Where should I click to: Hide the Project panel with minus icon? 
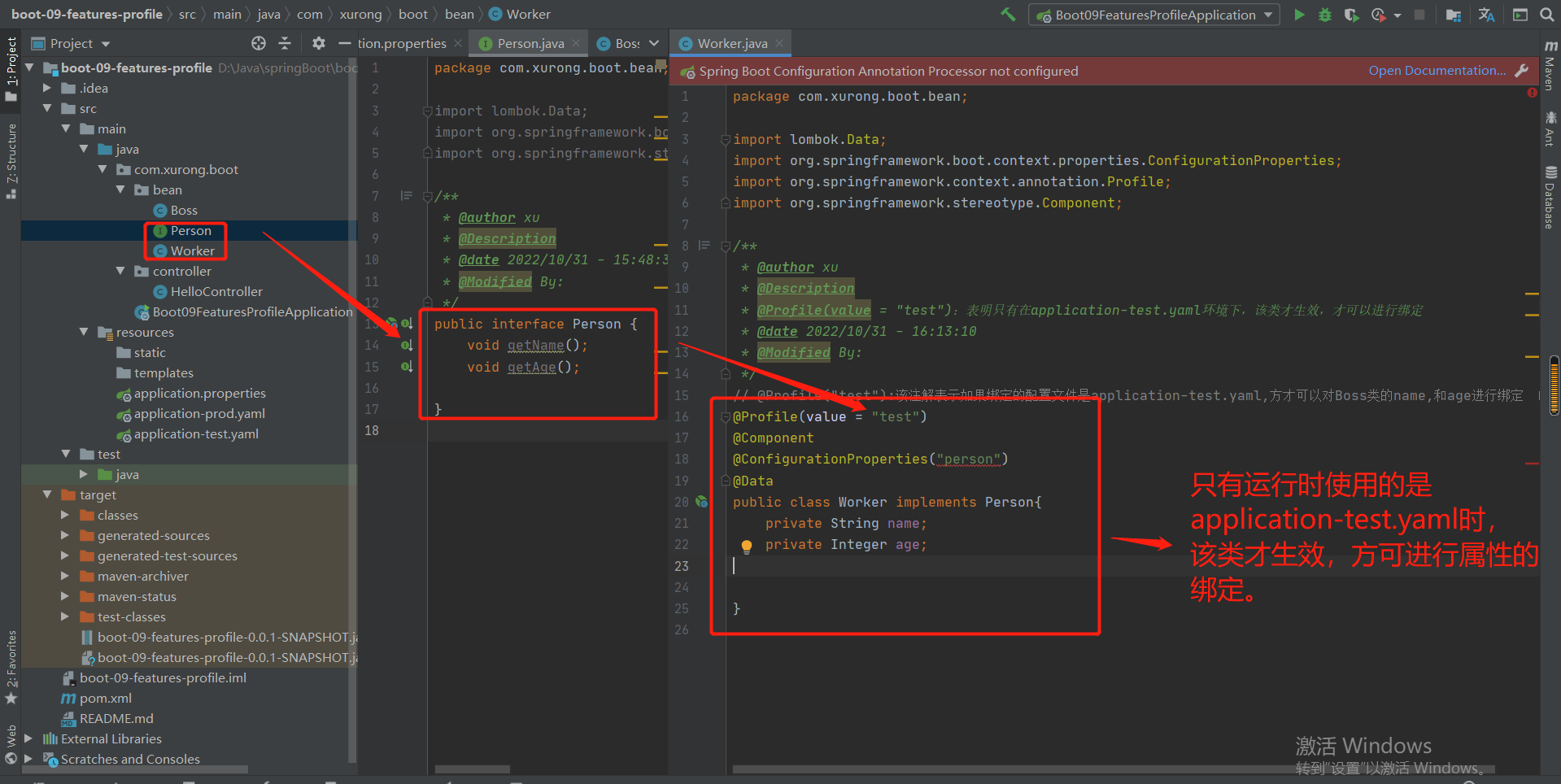coord(344,43)
